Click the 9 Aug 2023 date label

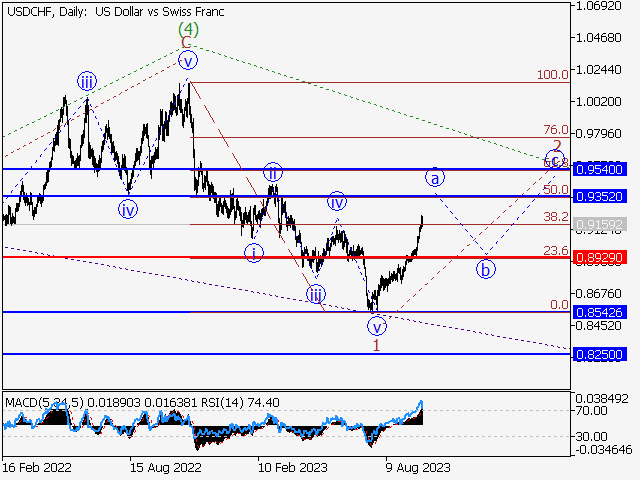(418, 467)
